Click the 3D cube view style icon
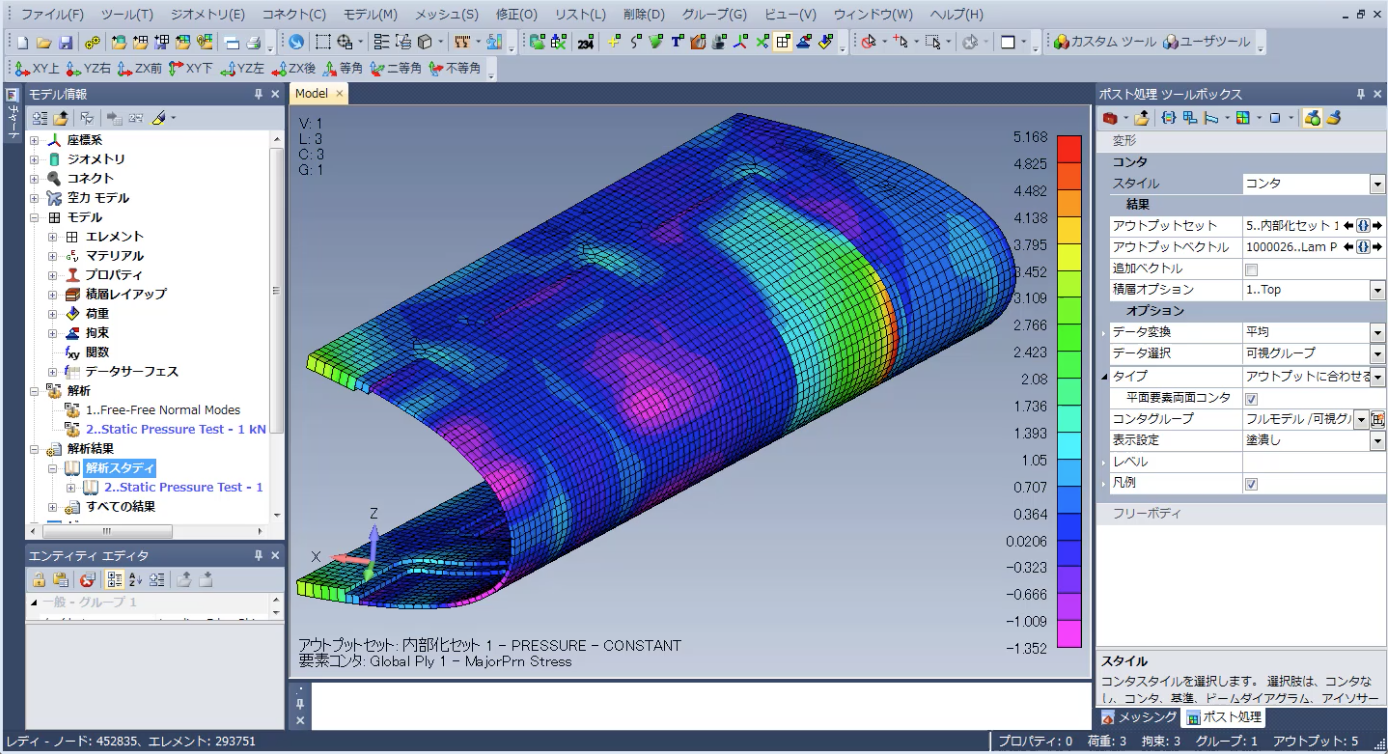 pyautogui.click(x=426, y=42)
